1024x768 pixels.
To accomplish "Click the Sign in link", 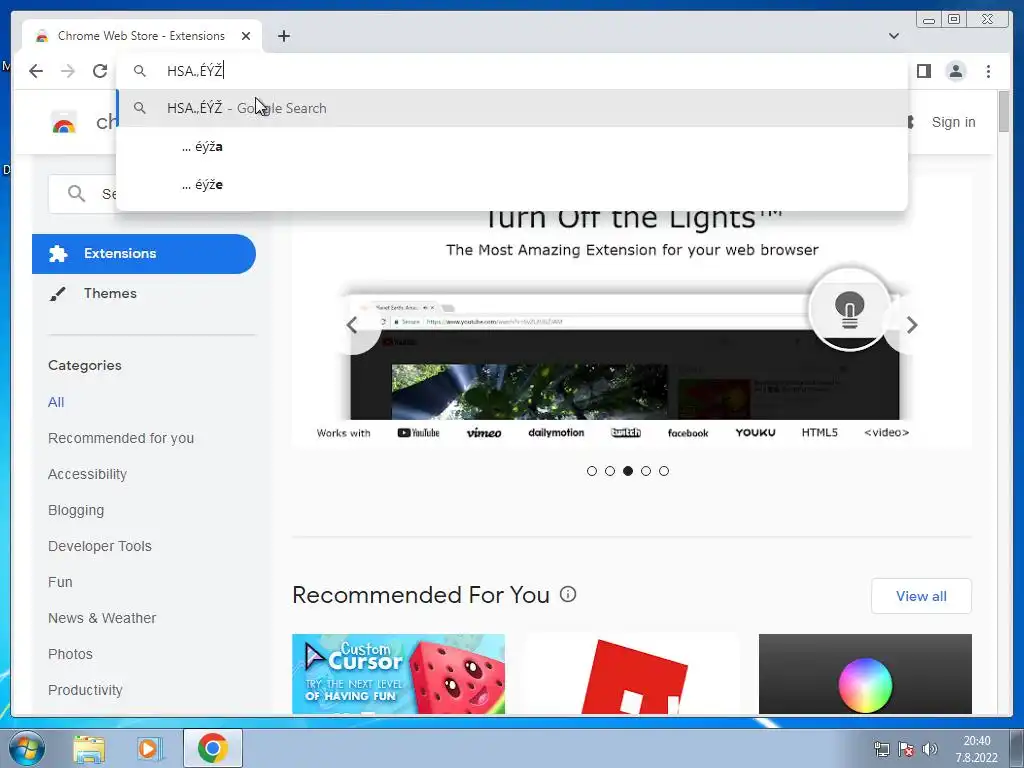I will 953,122.
